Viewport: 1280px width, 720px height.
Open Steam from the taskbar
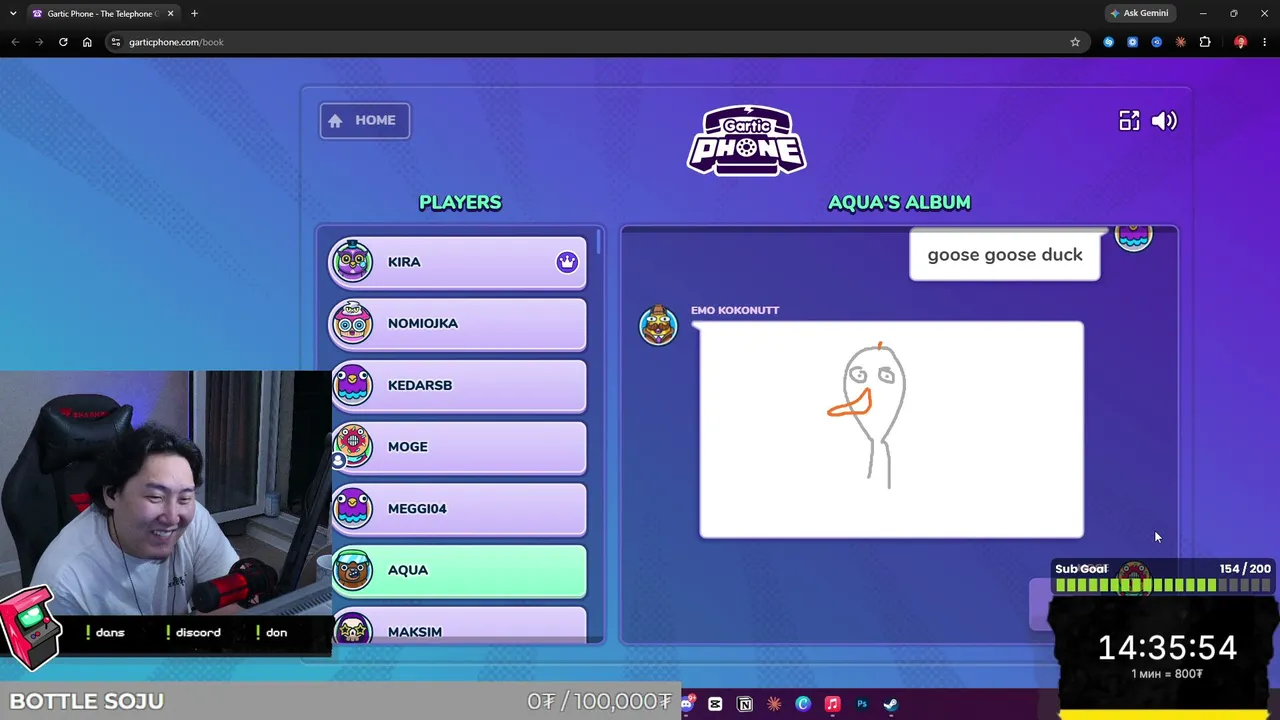pos(891,704)
